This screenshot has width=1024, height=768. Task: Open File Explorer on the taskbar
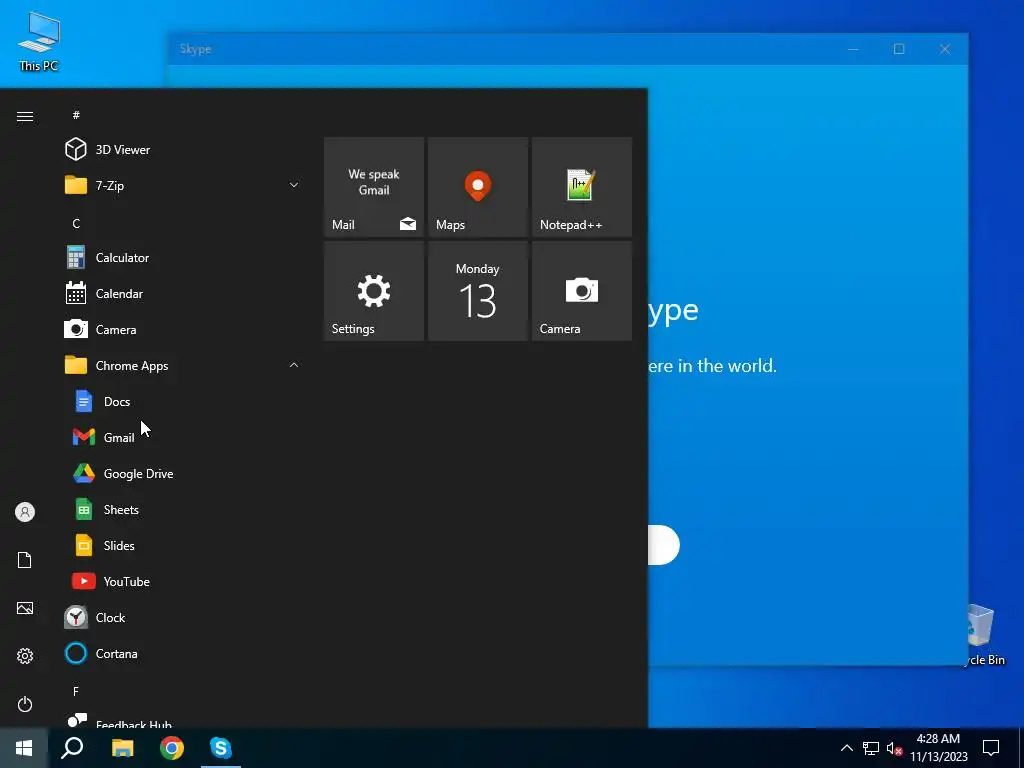[122, 748]
